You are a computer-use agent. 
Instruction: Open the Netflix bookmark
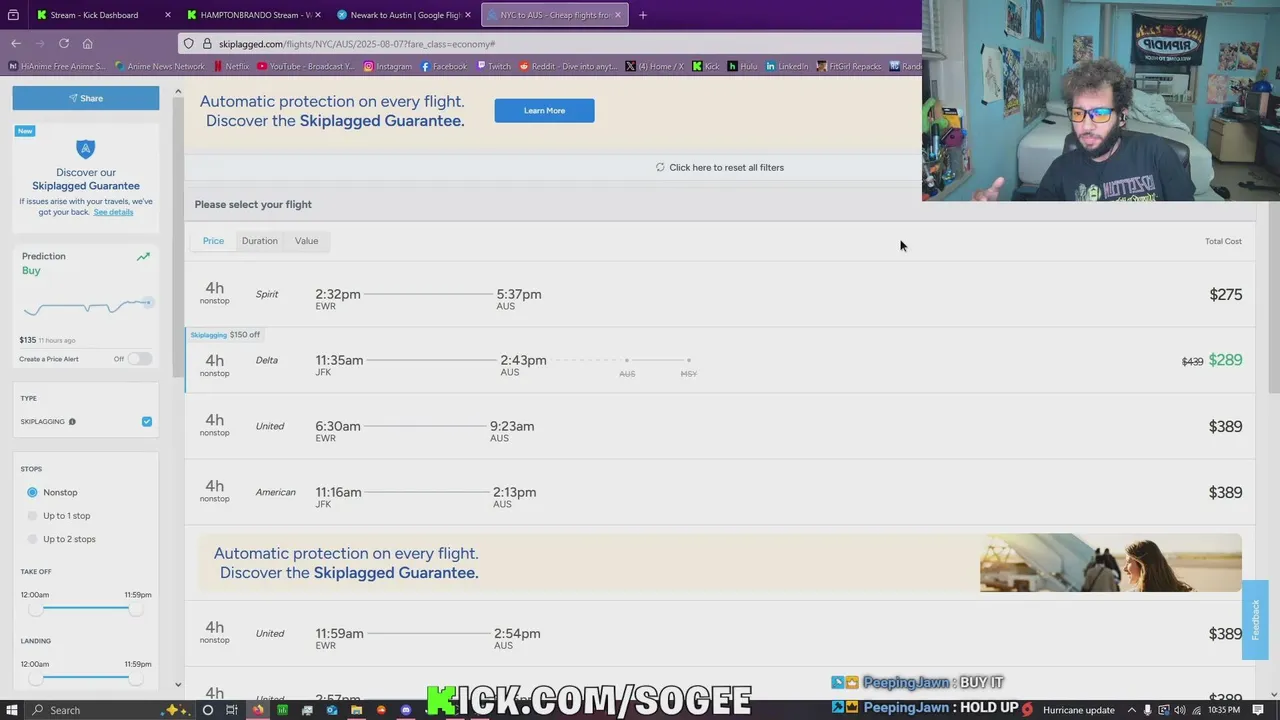point(231,66)
